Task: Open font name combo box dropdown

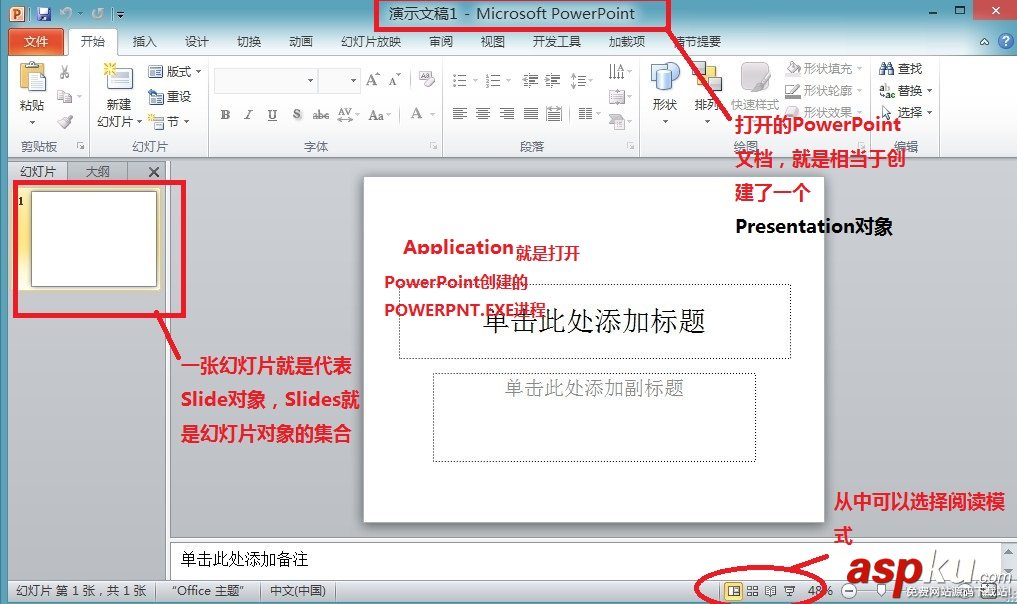Action: [x=311, y=80]
